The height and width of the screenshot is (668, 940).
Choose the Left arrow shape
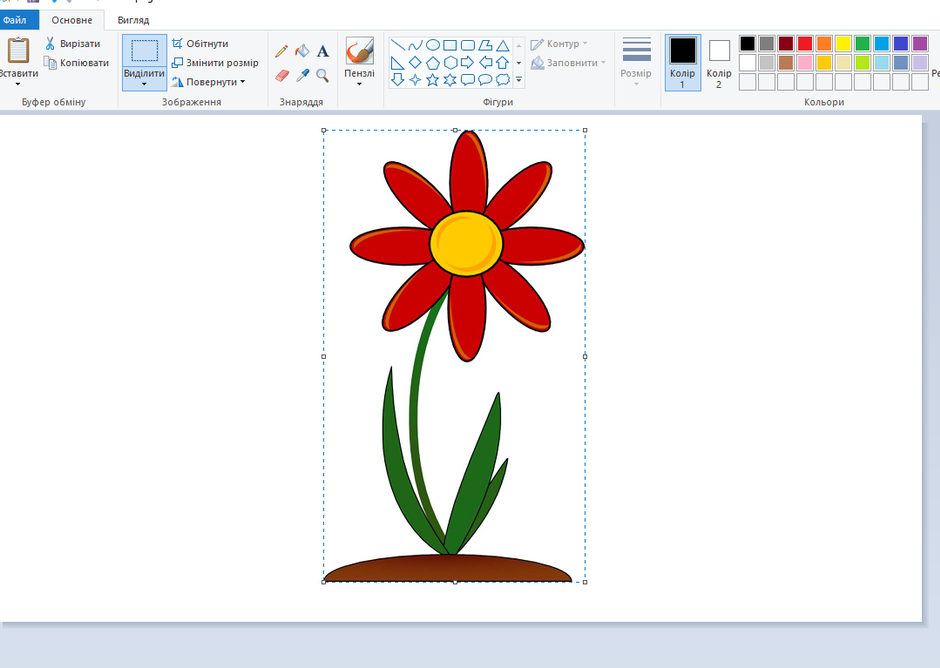click(x=485, y=62)
